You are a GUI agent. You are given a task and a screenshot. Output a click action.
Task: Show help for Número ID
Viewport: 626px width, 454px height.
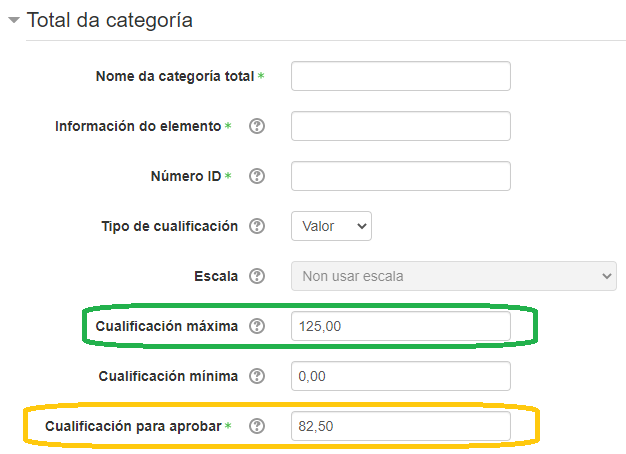click(257, 176)
